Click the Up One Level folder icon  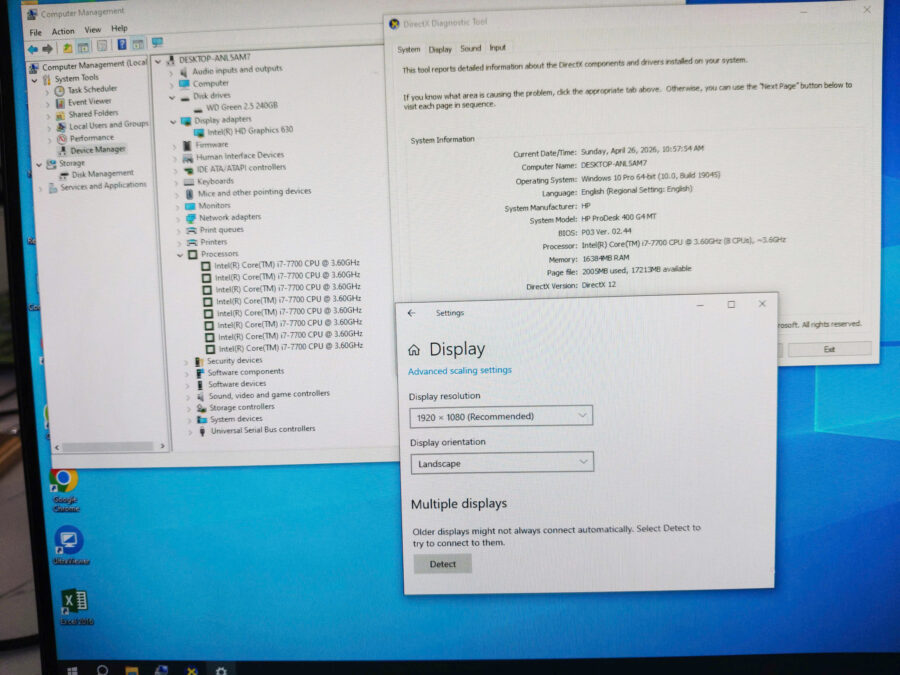click(x=68, y=48)
